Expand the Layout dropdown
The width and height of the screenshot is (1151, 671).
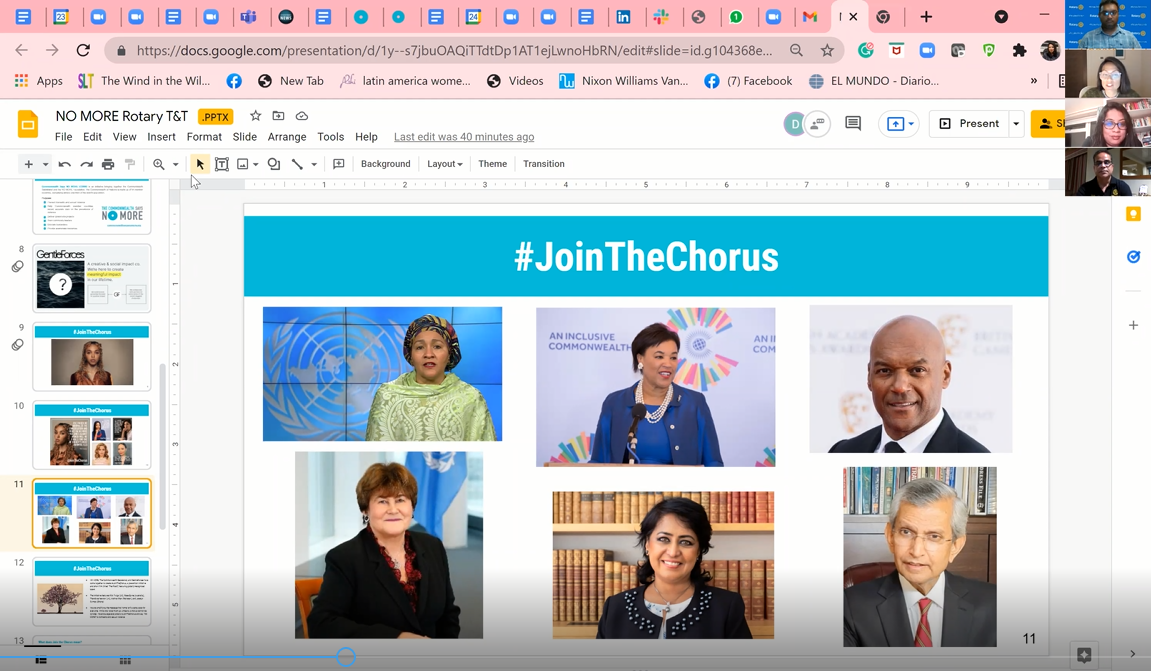[x=444, y=164]
